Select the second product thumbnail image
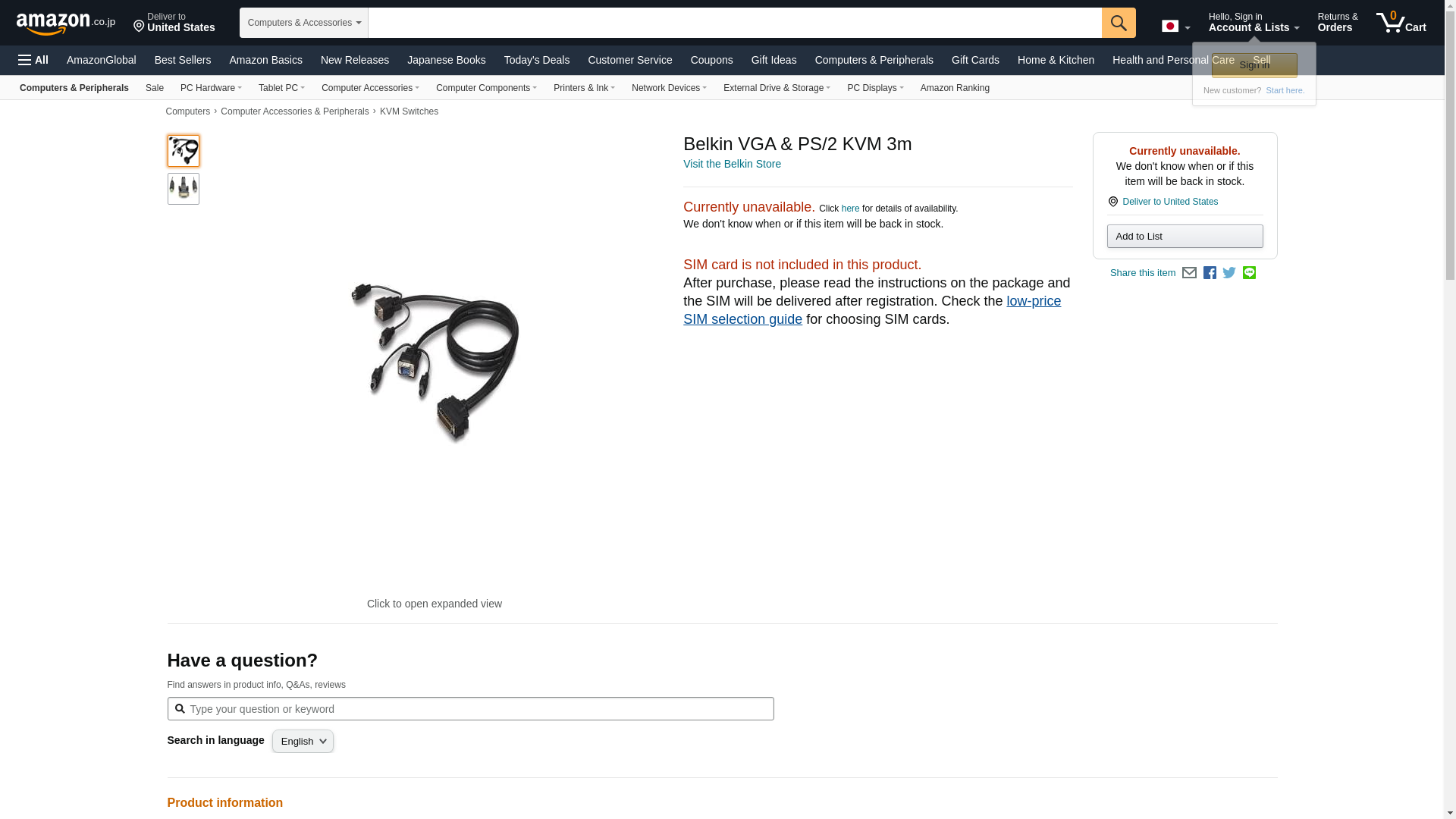The height and width of the screenshot is (819, 1456). tap(184, 189)
